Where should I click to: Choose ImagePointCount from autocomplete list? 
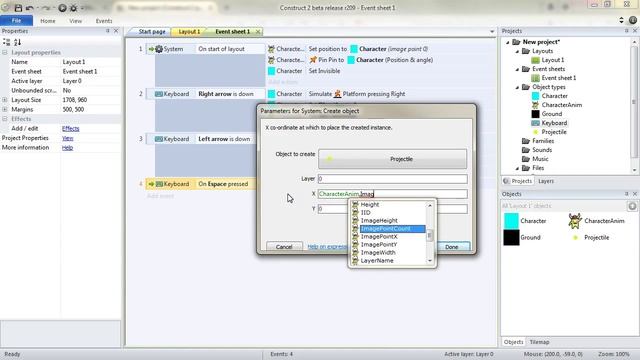click(388, 229)
